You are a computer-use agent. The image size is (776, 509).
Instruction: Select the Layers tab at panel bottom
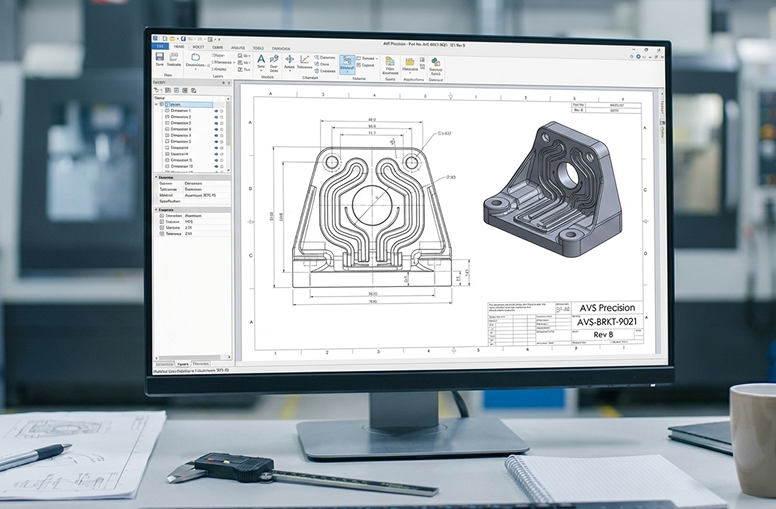[x=183, y=363]
